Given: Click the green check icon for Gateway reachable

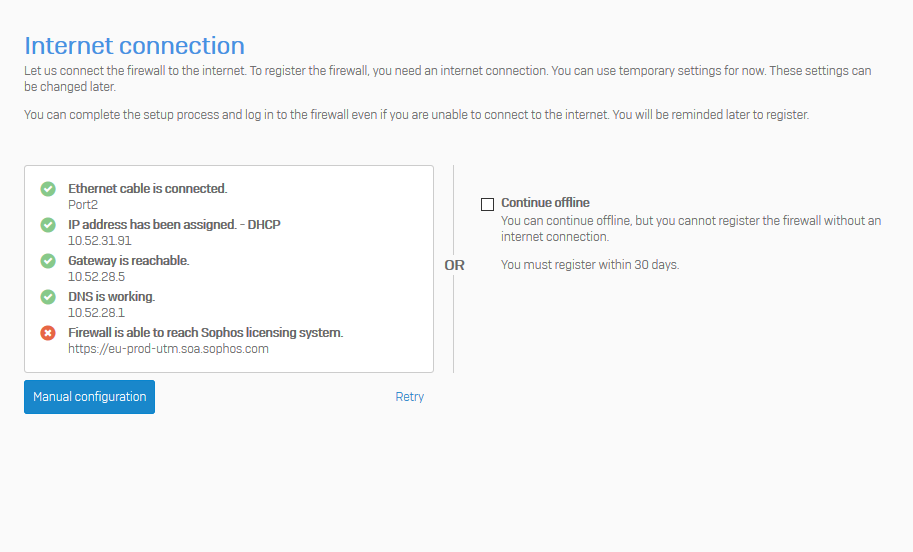Looking at the screenshot, I should tap(48, 261).
